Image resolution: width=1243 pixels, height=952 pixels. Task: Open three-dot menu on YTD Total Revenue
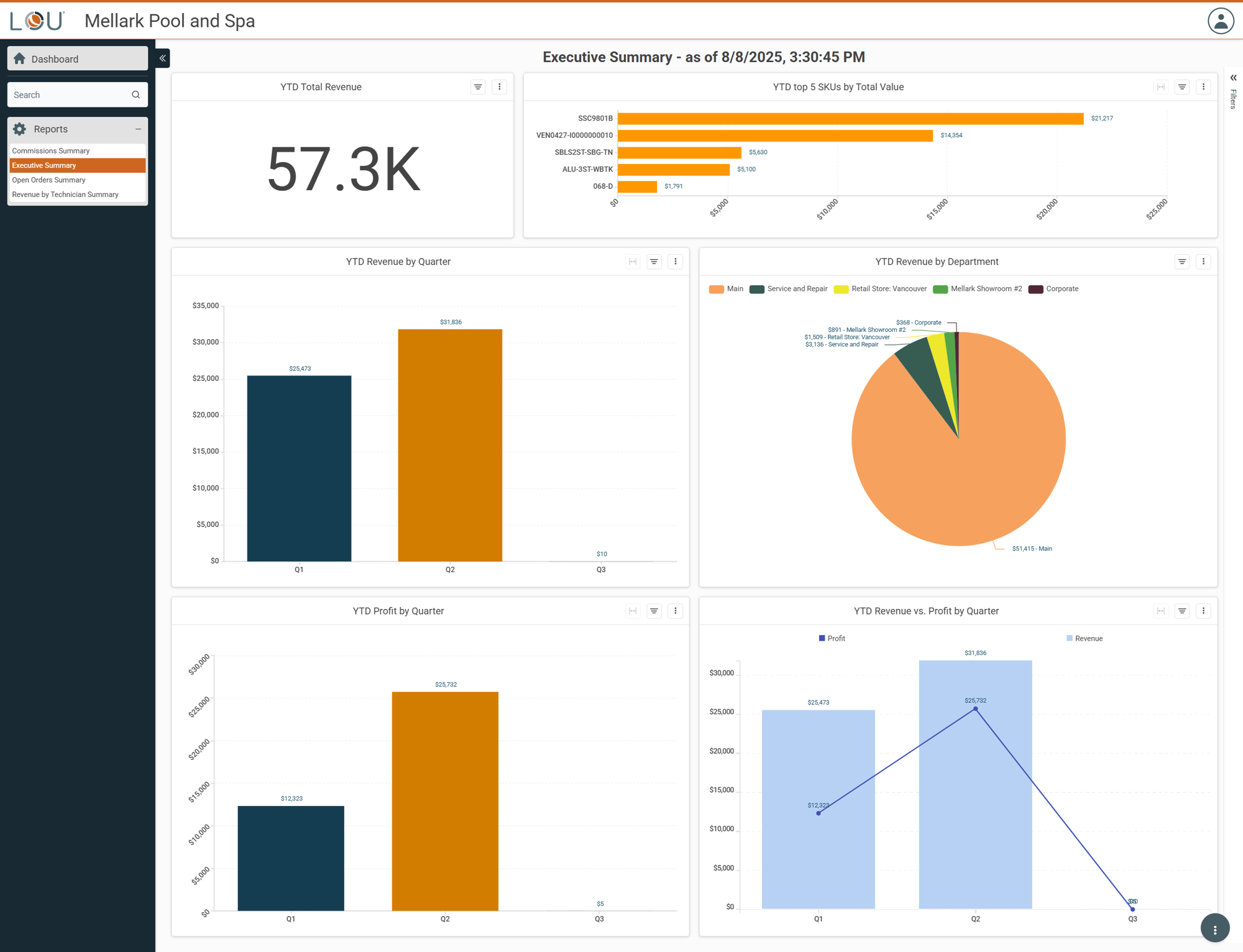pos(499,87)
